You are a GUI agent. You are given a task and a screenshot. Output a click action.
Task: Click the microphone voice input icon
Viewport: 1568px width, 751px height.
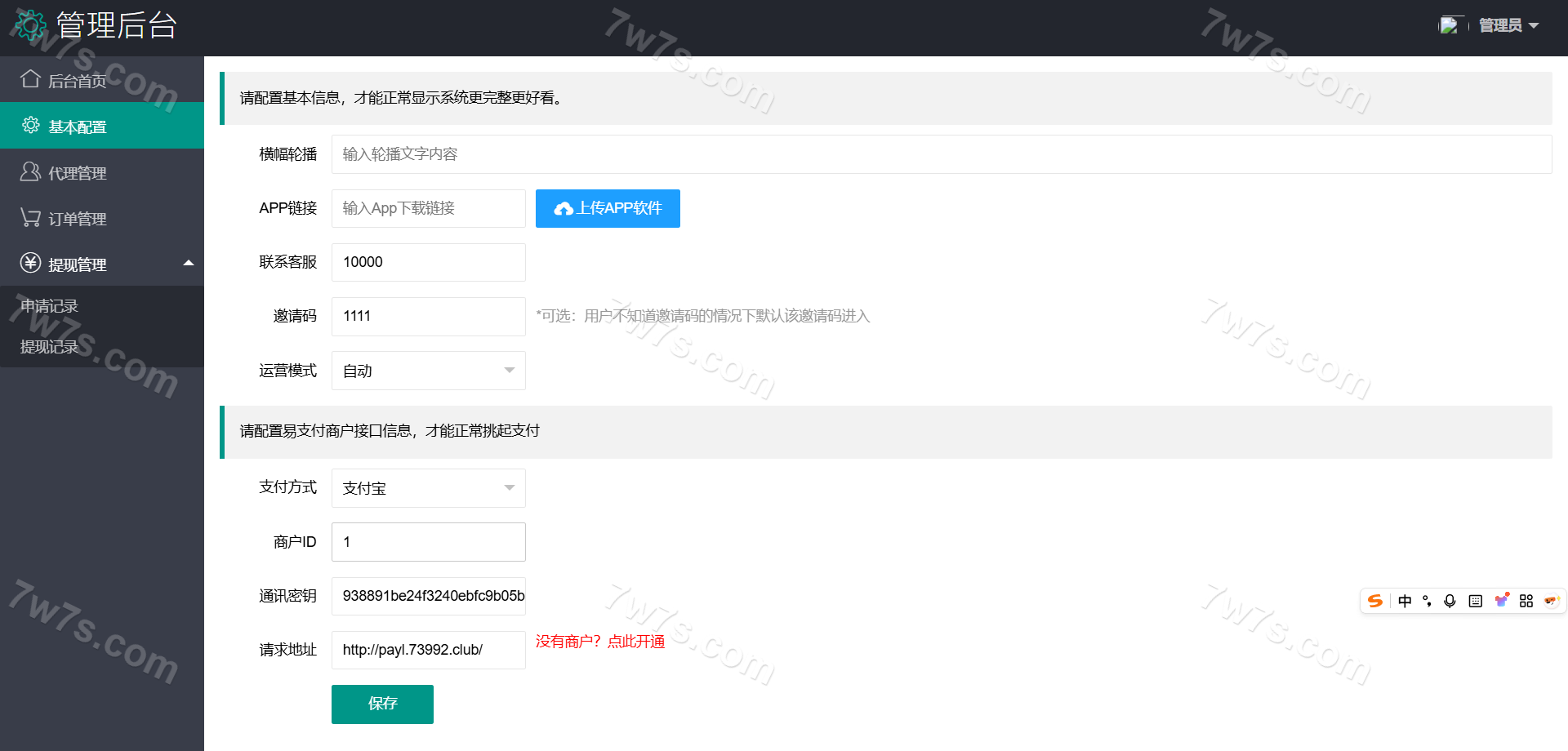[x=1450, y=601]
